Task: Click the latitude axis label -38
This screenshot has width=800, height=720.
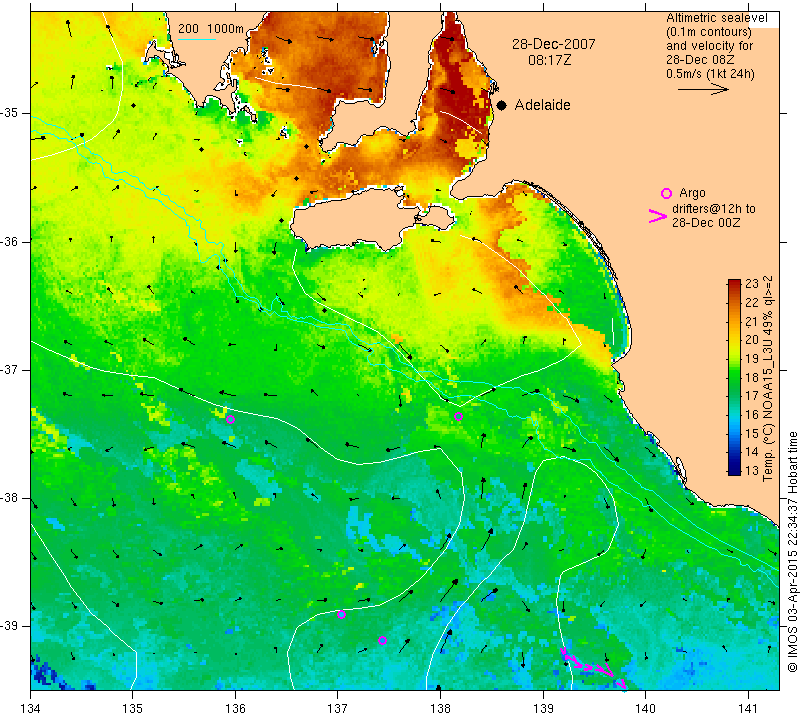Action: [10, 498]
